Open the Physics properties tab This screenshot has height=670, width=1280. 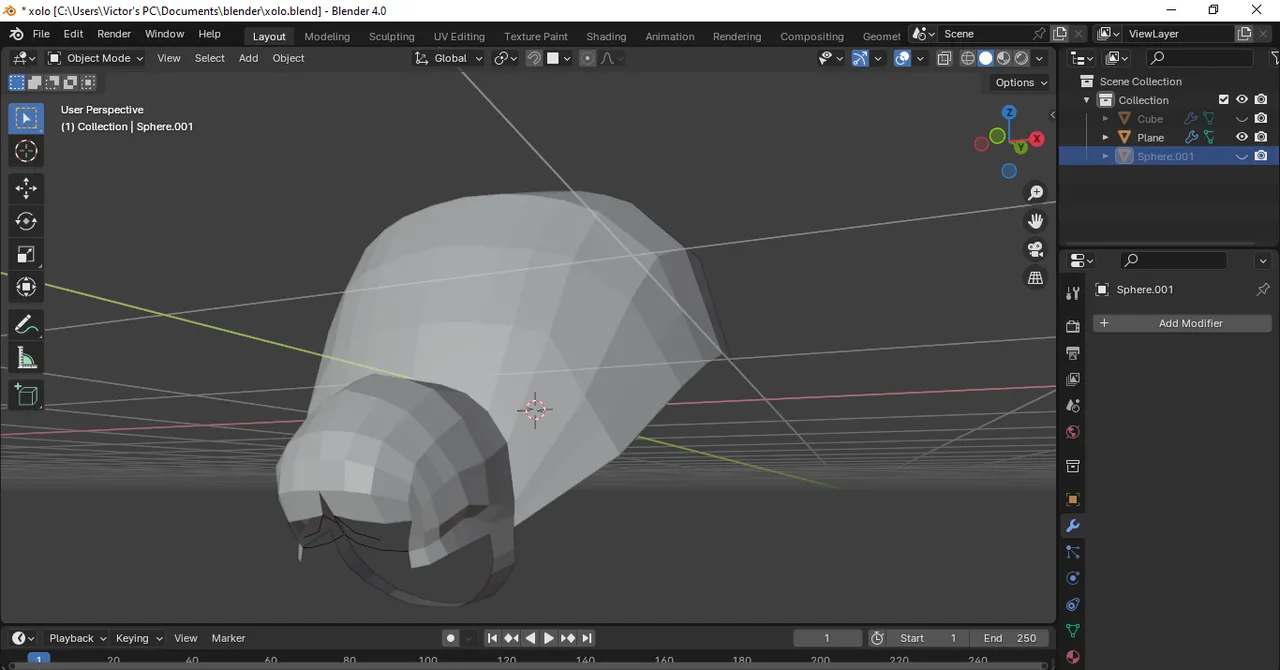point(1072,578)
